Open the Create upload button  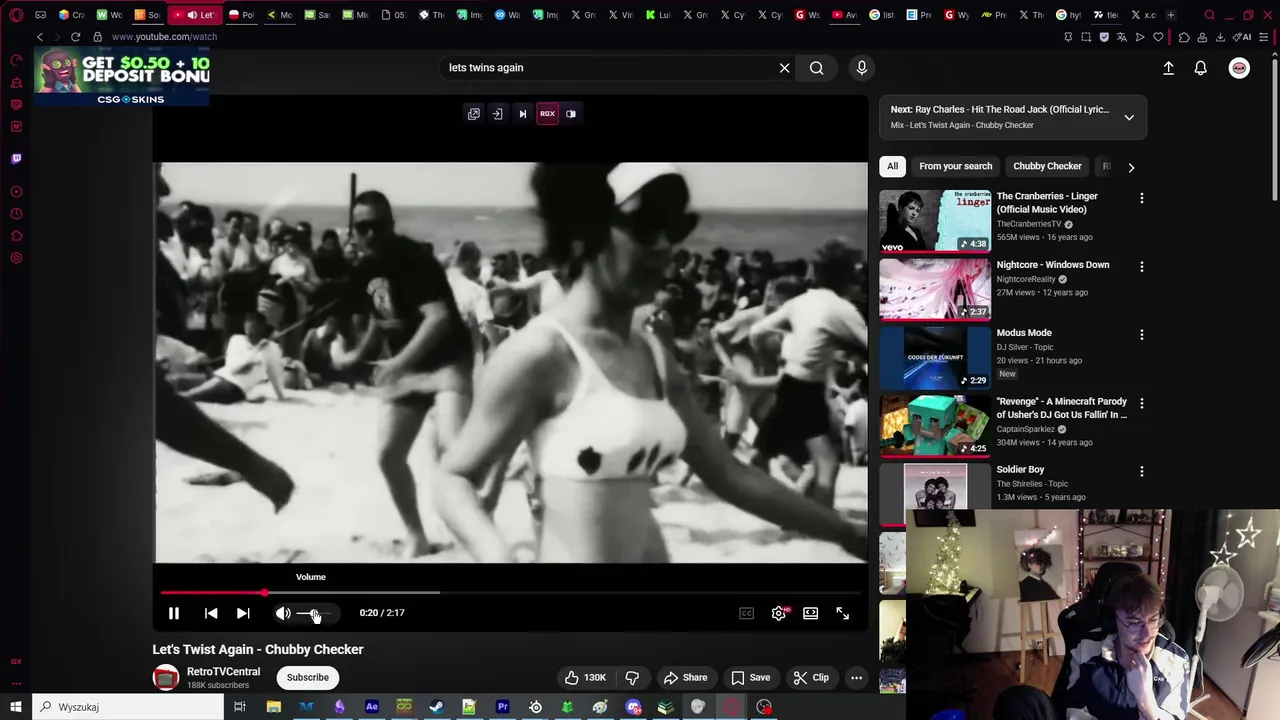coord(1169,68)
